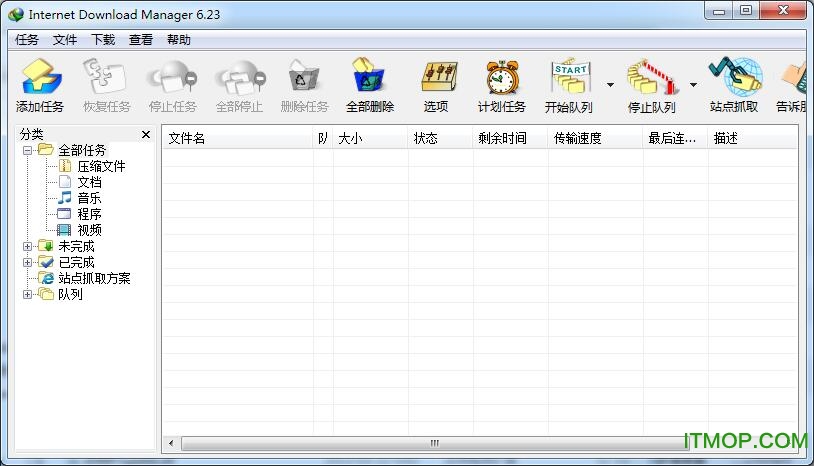This screenshot has height=466, width=814.
Task: Click the 压缩文件 zip folder icon
Action: (x=64, y=166)
